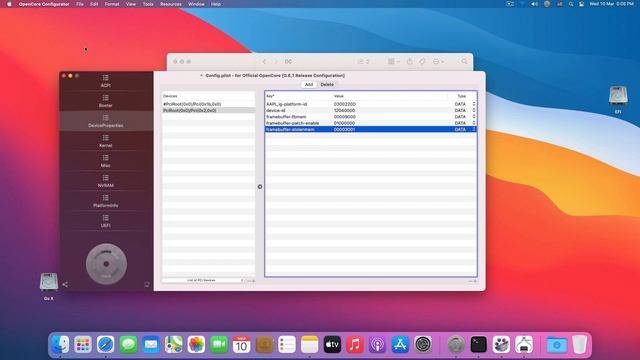This screenshot has height=360, width=640.
Task: Switch to the Delete tab
Action: click(x=327, y=84)
